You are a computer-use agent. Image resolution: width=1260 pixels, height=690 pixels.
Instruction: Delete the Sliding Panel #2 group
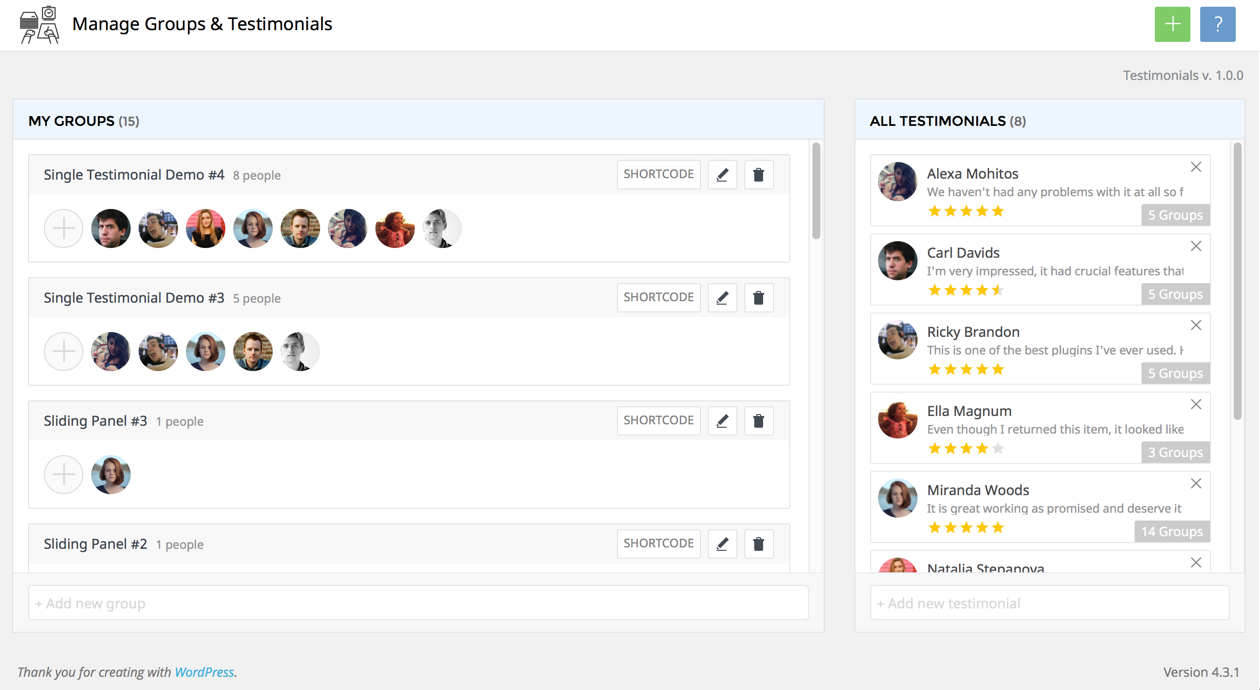758,544
